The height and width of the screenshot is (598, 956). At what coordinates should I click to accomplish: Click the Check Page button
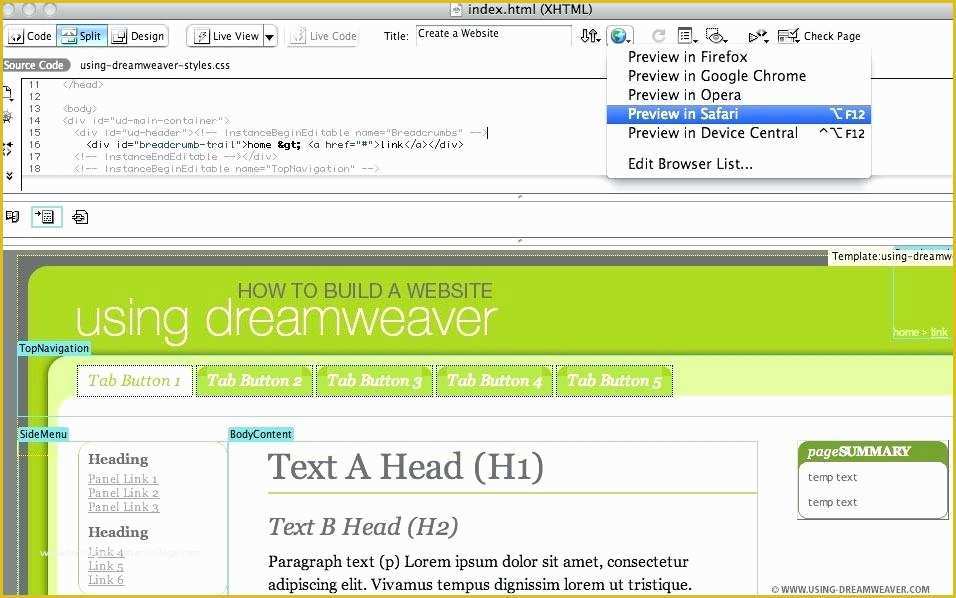819,36
